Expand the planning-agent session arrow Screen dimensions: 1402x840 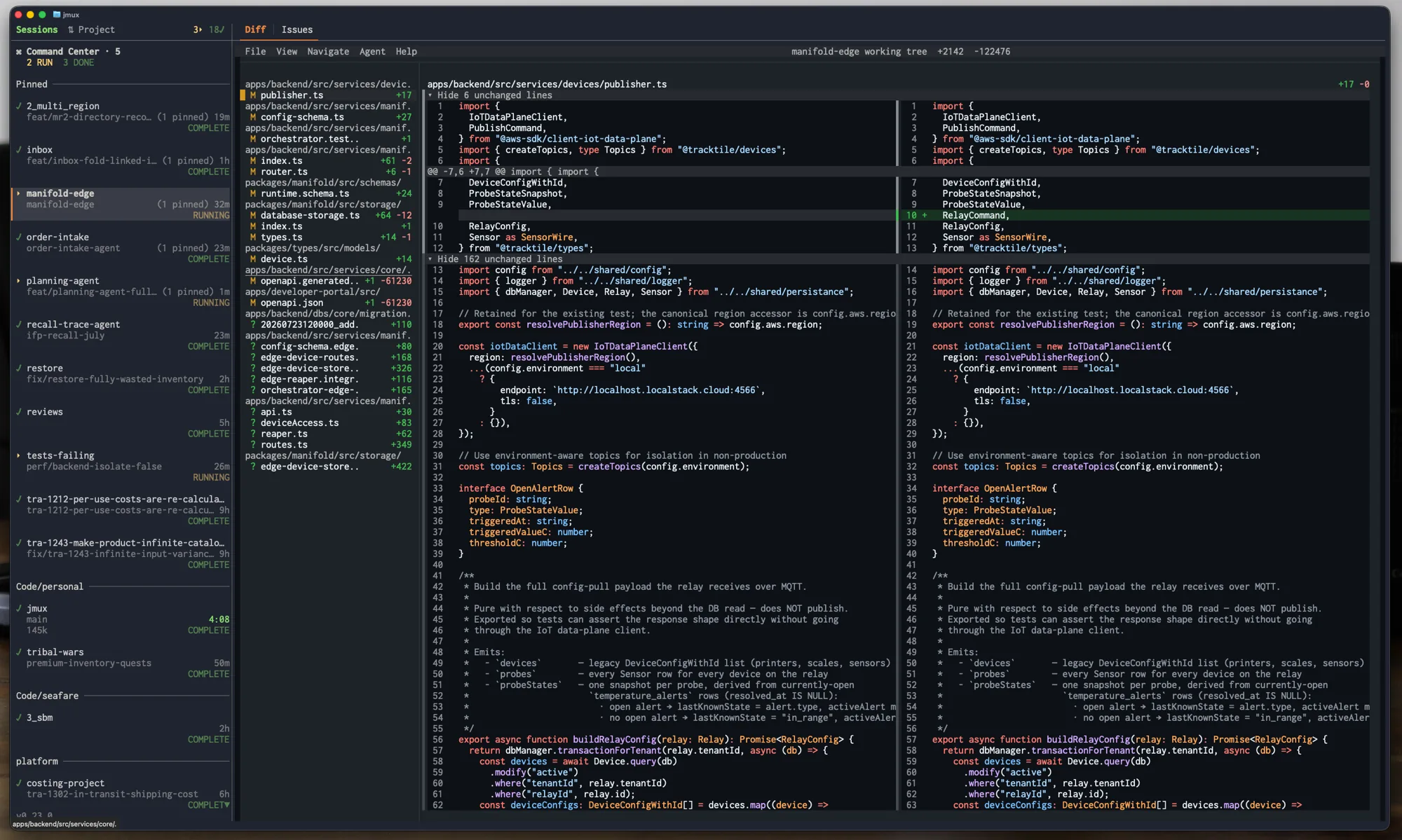(18, 281)
